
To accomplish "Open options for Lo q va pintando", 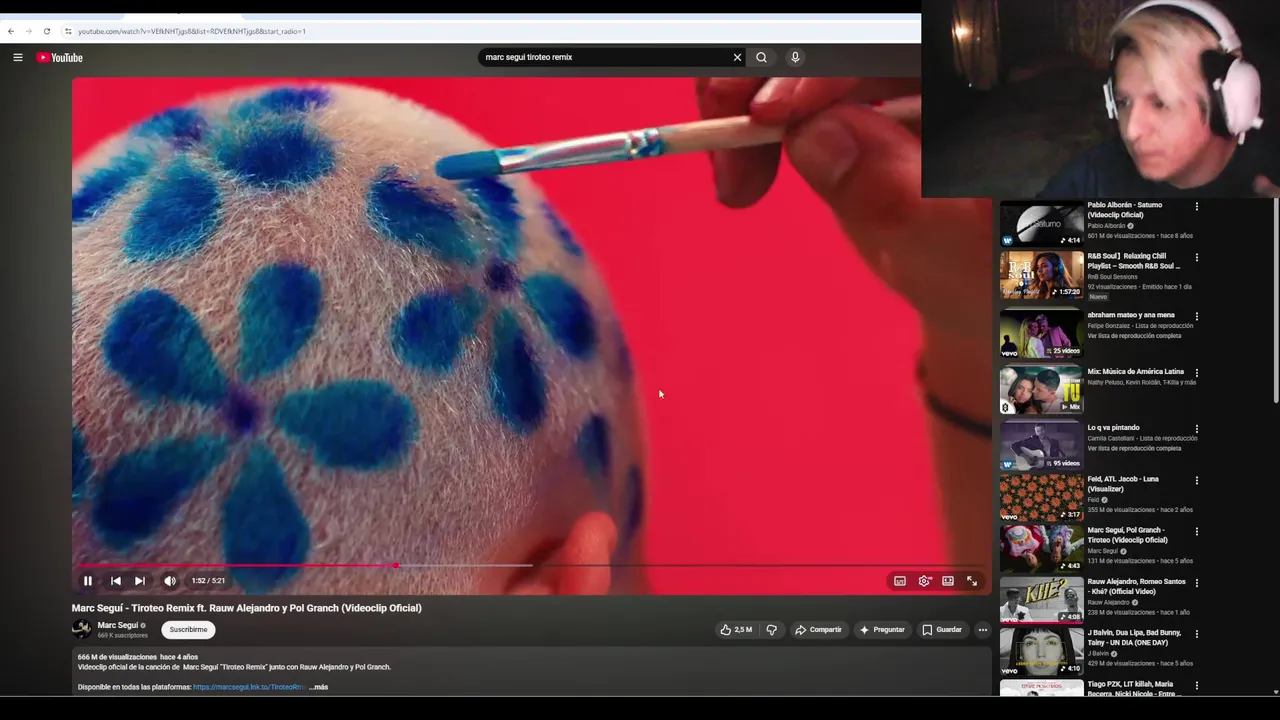I will tap(1197, 428).
